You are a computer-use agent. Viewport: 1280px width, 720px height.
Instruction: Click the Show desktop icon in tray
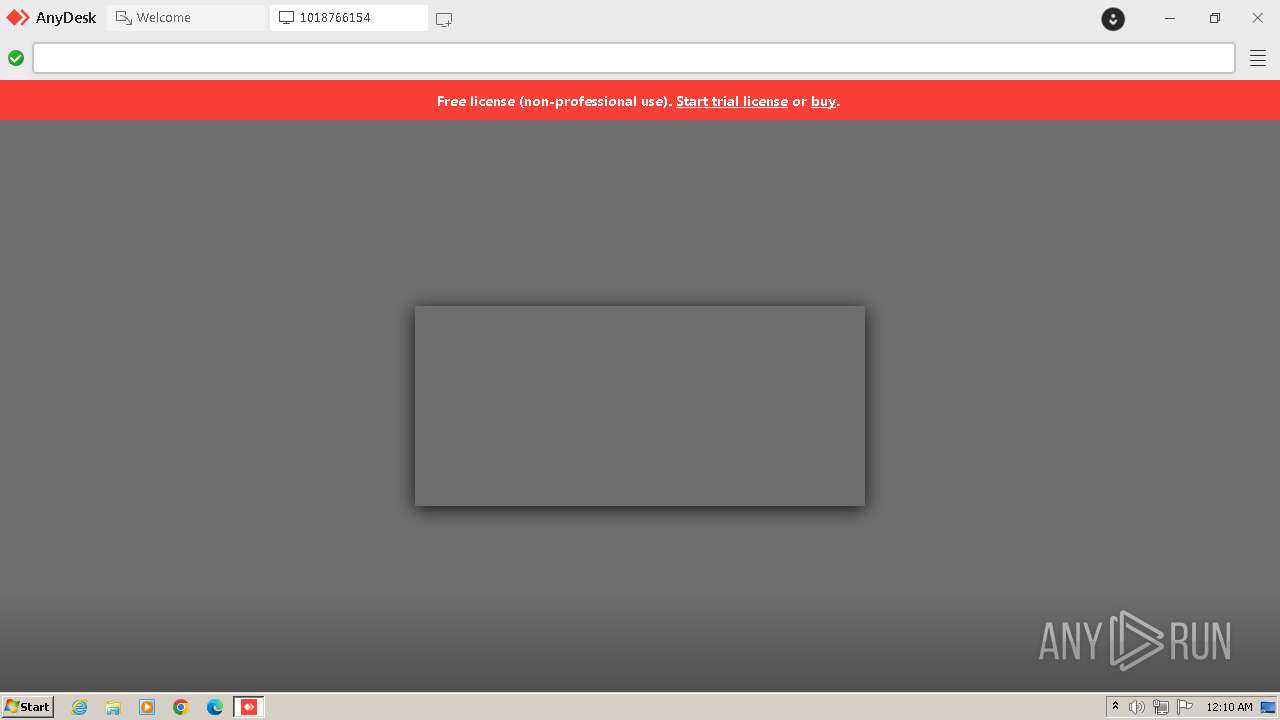1268,707
